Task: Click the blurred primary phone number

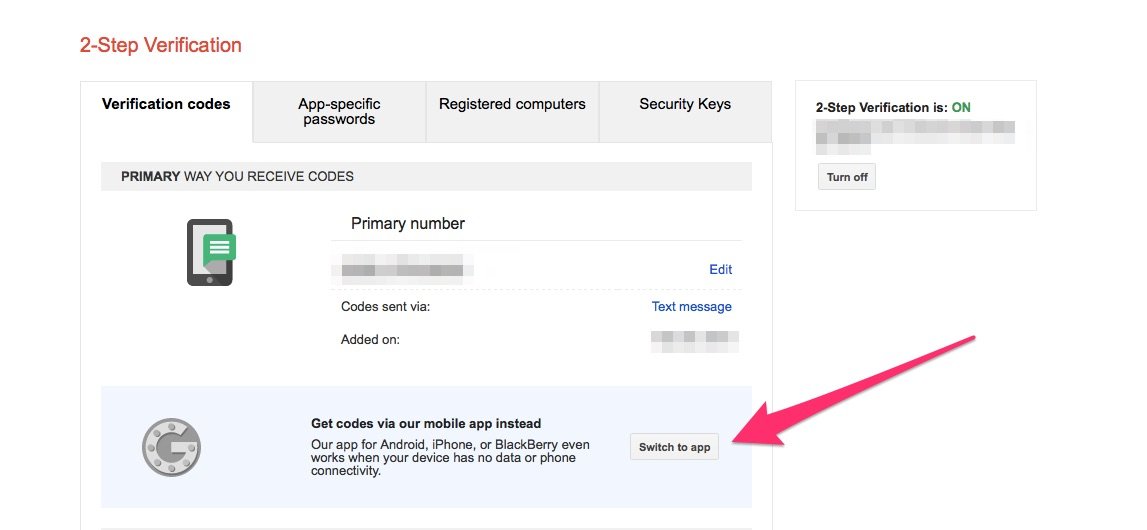Action: 407,268
